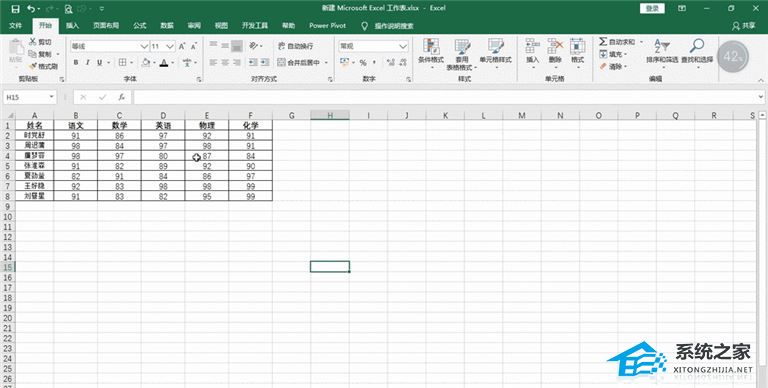
Task: Select column header H
Action: [x=330, y=116]
